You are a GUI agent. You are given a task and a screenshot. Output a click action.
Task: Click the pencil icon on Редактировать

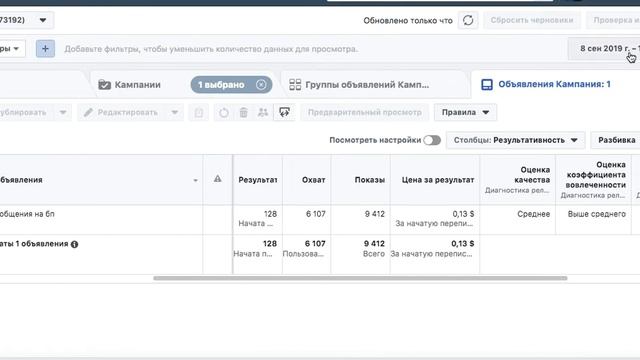(x=88, y=112)
